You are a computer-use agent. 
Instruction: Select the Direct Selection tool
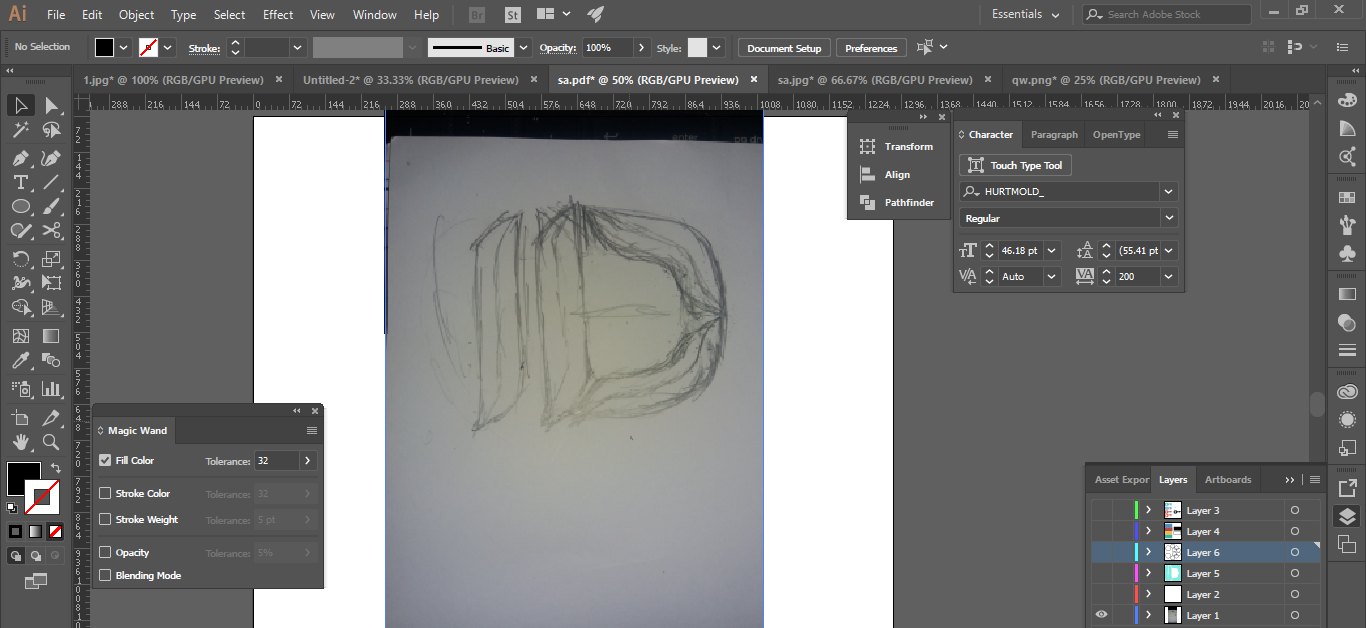coord(51,106)
